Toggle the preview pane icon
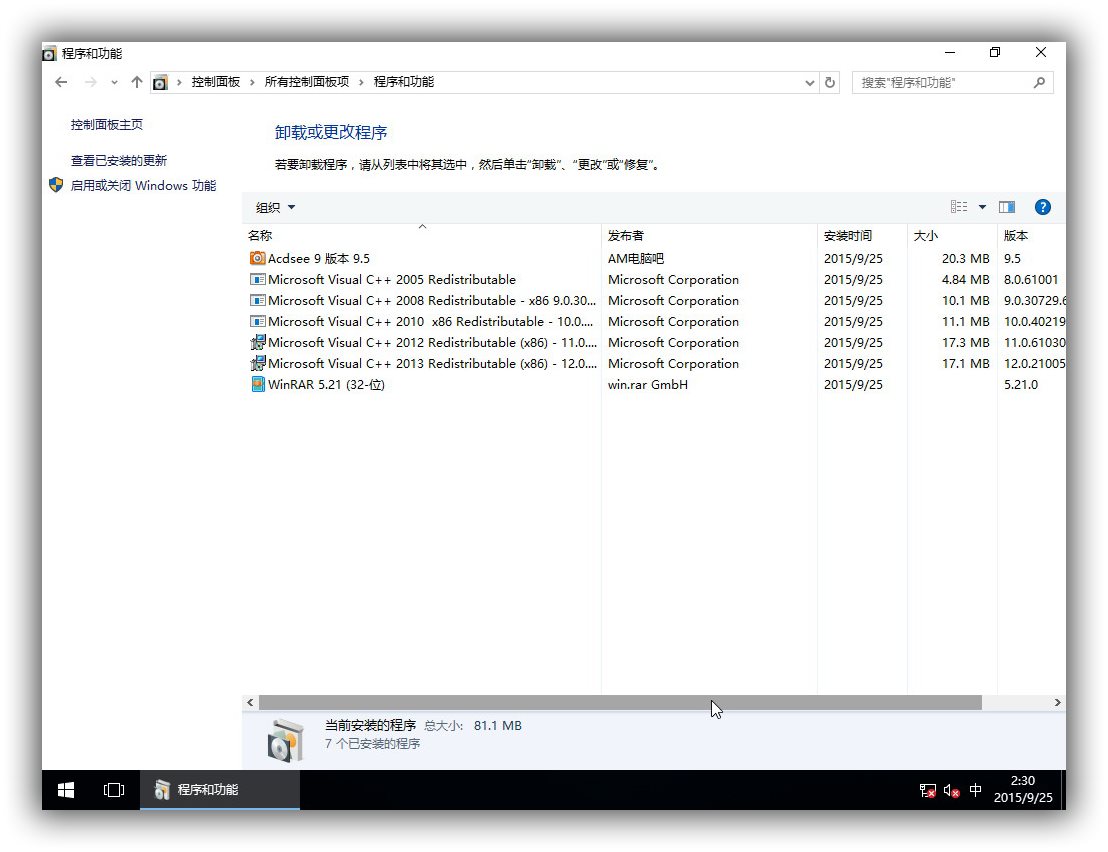Screen dimensions: 1108x852 click(1007, 207)
